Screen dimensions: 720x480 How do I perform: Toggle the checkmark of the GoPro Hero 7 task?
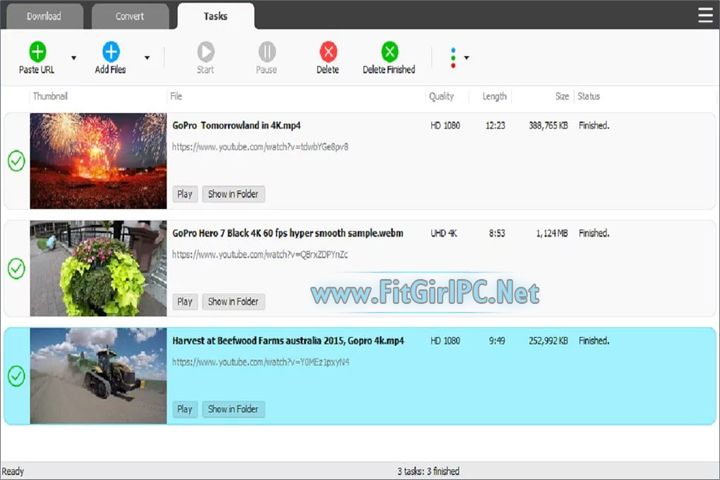pos(17,269)
